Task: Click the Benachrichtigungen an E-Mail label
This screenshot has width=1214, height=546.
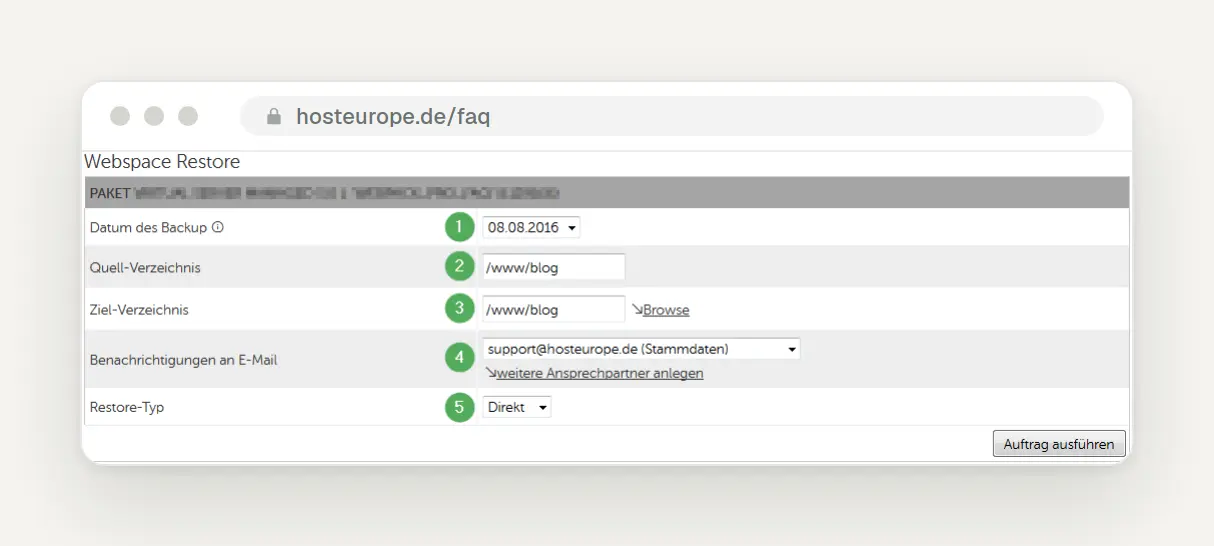Action: [x=183, y=359]
